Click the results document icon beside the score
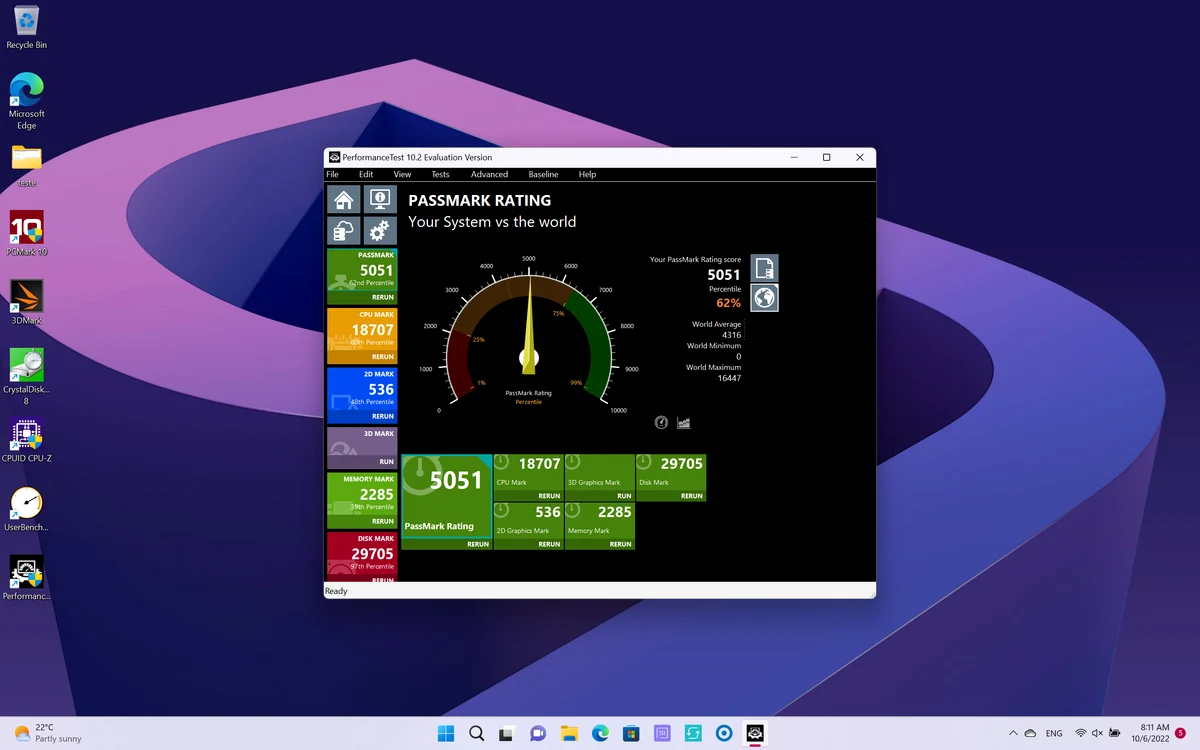 (764, 268)
